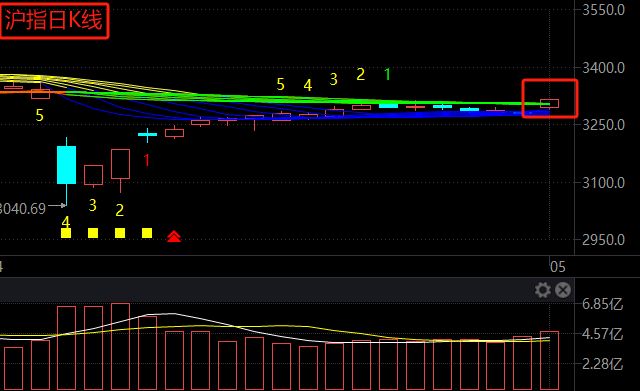Image resolution: width=640 pixels, height=391 pixels.
Task: Click the third yellow square signal marker
Action: [x=120, y=233]
